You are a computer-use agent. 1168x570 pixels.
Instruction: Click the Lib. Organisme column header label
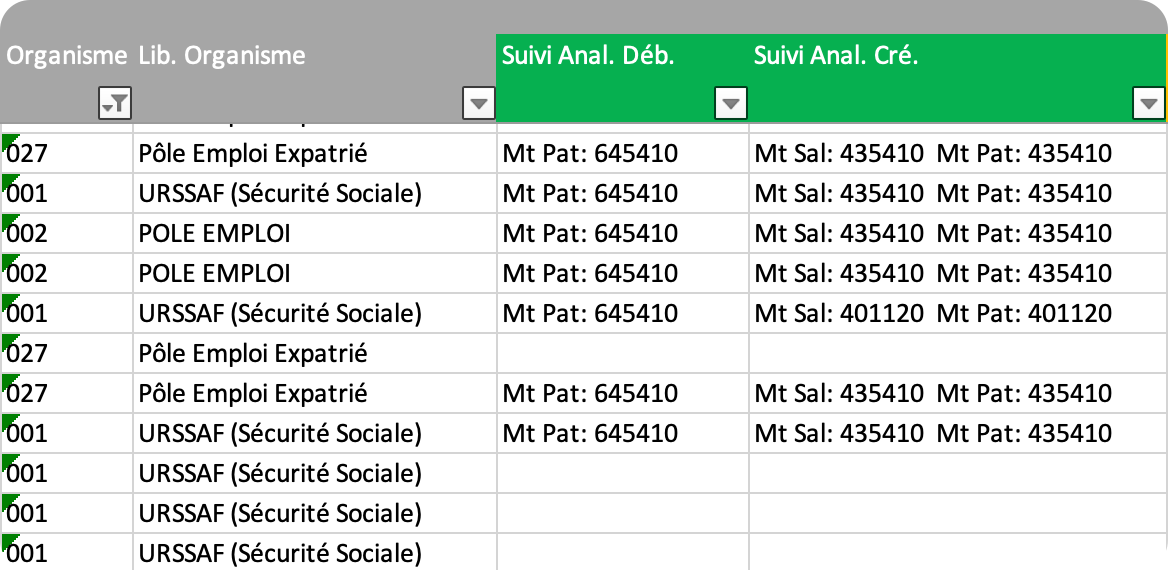tap(222, 56)
